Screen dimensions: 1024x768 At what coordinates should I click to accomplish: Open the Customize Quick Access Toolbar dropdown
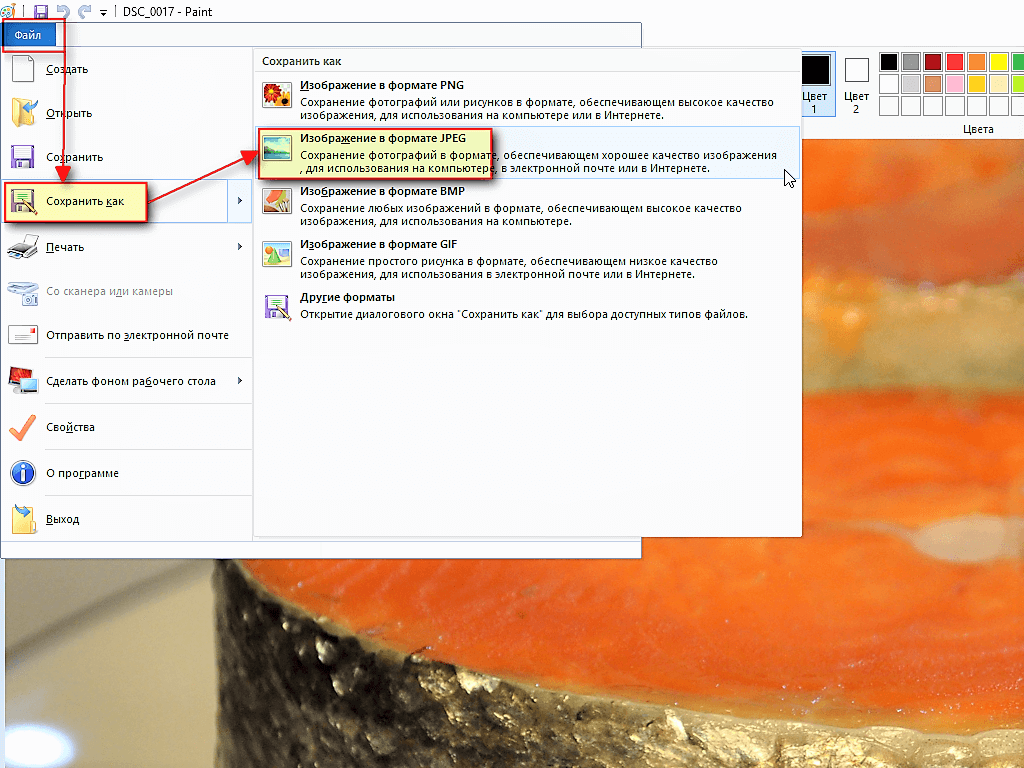pos(103,13)
